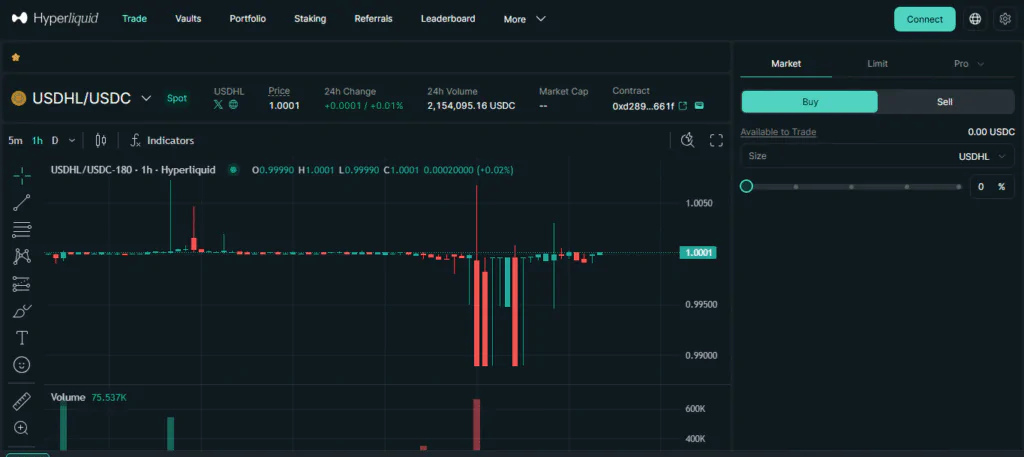
Task: Click the order size percentage slider handle
Action: coord(746,187)
